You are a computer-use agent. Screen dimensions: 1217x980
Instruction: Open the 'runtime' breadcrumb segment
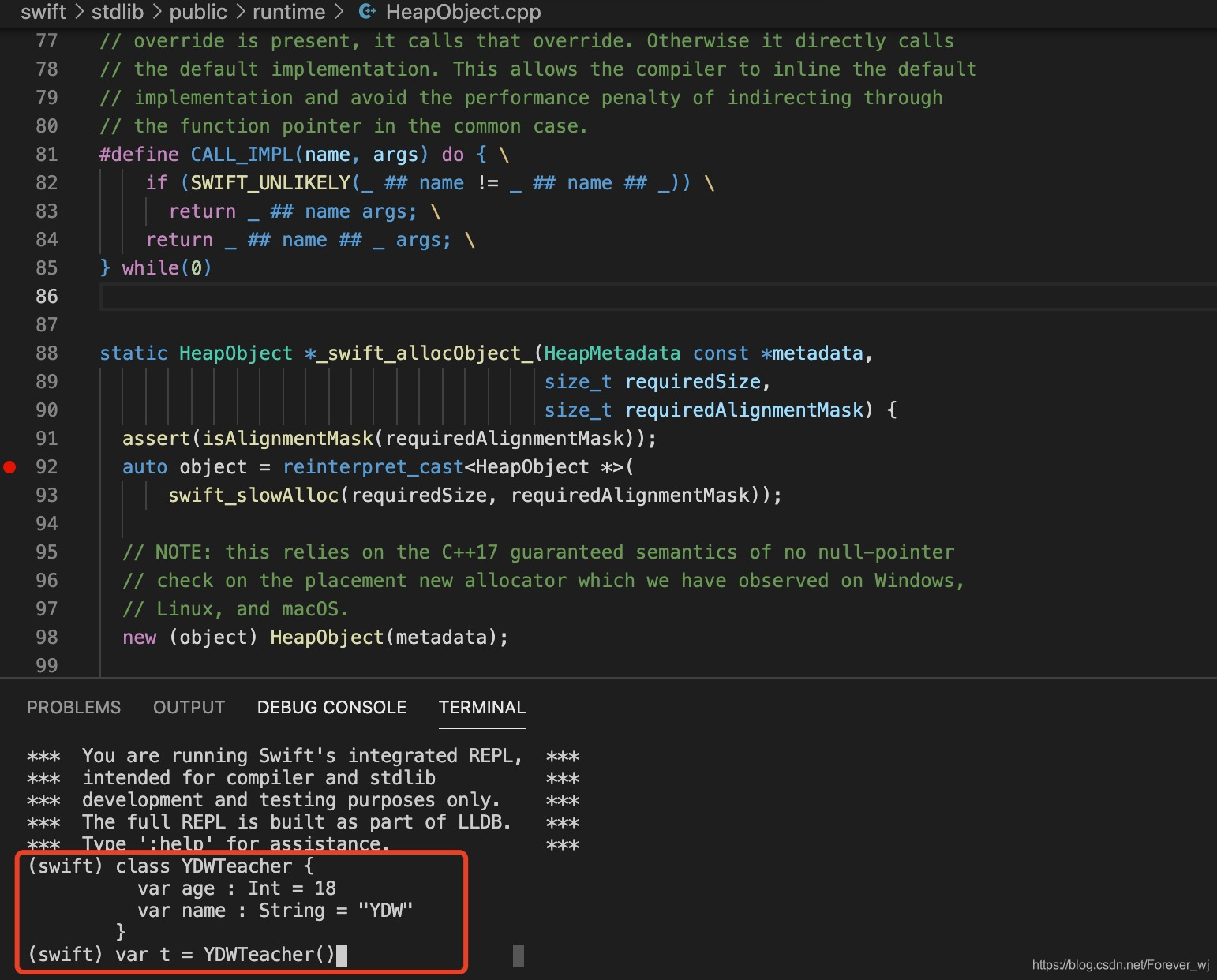[x=289, y=12]
